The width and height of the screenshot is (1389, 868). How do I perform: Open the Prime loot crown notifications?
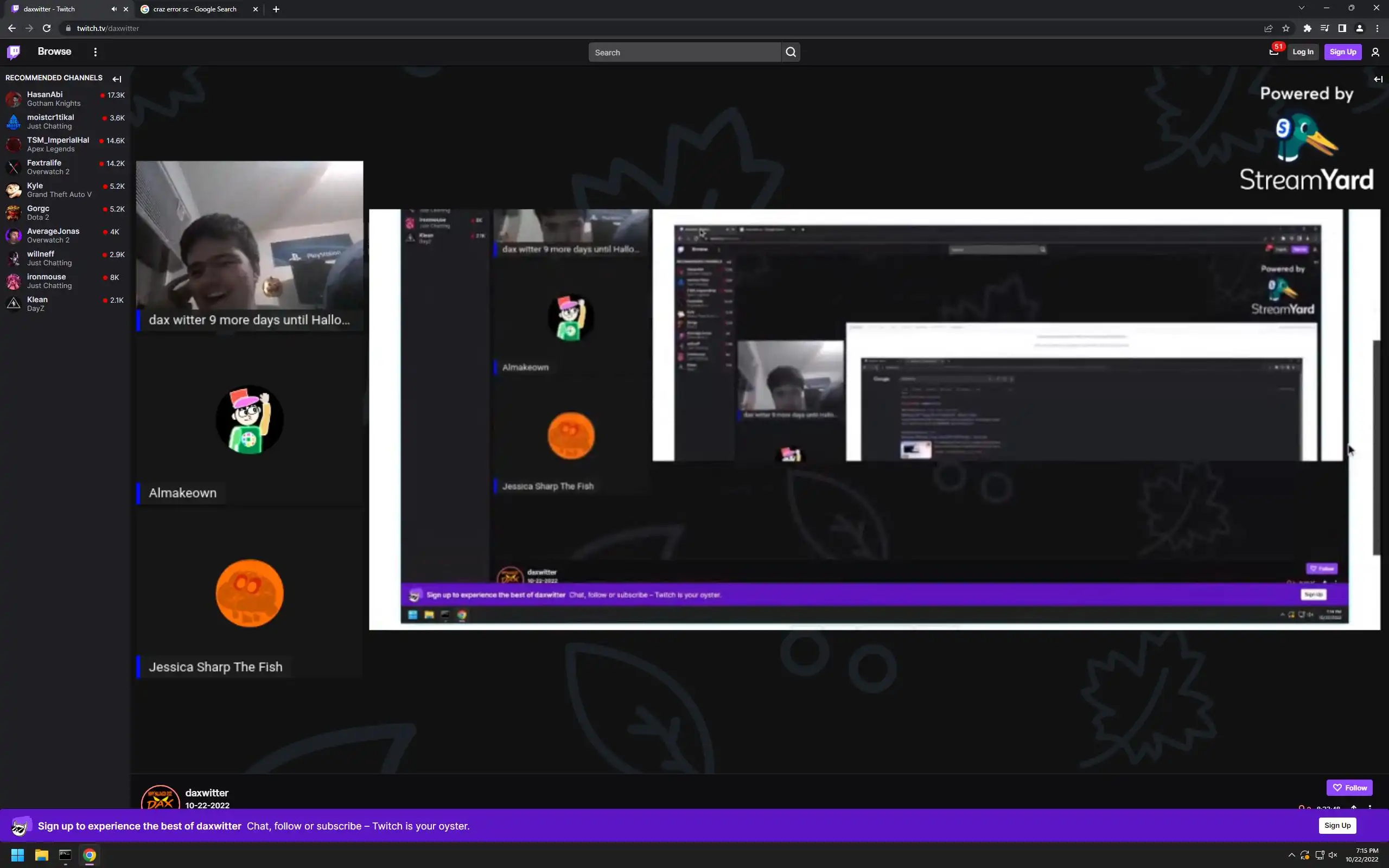(x=1273, y=52)
